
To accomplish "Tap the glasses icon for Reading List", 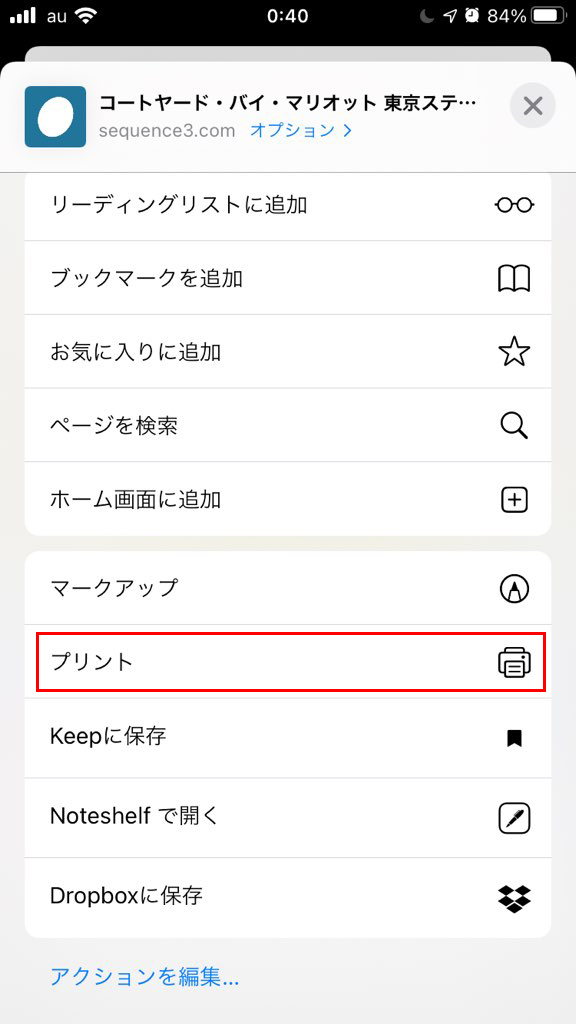I will click(514, 205).
